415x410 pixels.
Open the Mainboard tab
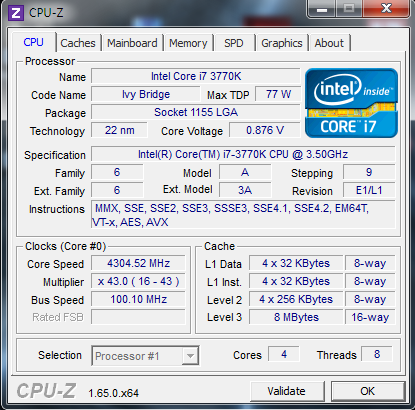pyautogui.click(x=132, y=43)
